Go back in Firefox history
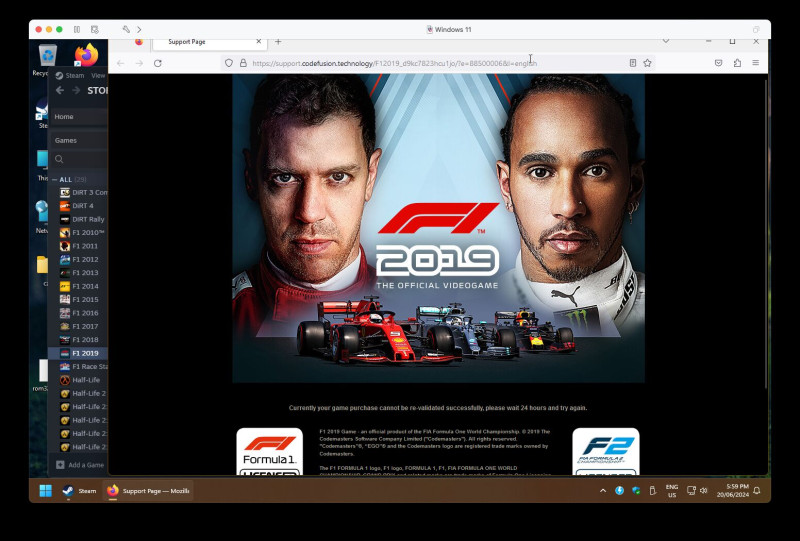Viewport: 800px width, 541px height. (x=120, y=63)
